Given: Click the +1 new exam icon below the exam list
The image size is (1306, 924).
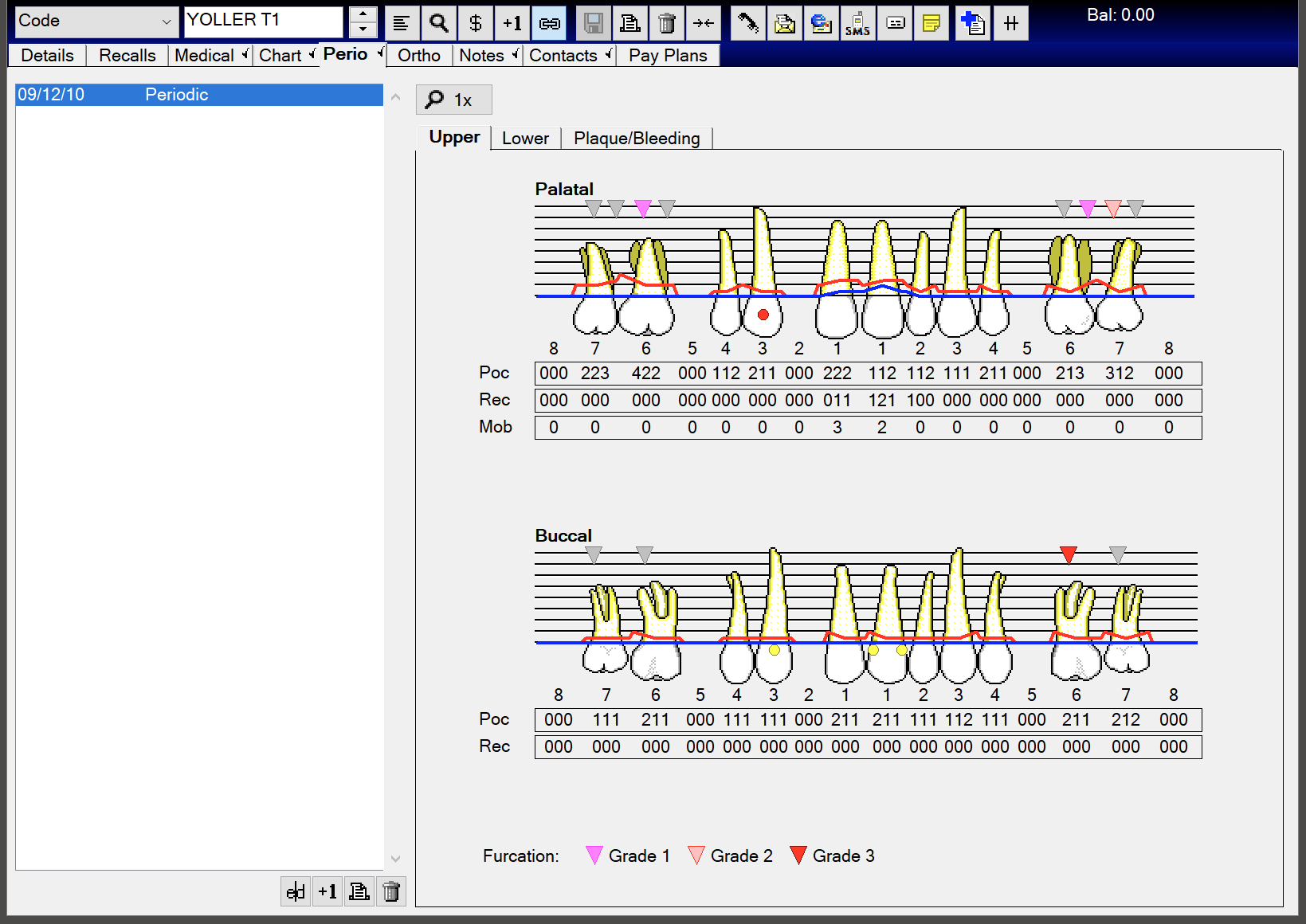Looking at the screenshot, I should tap(327, 891).
